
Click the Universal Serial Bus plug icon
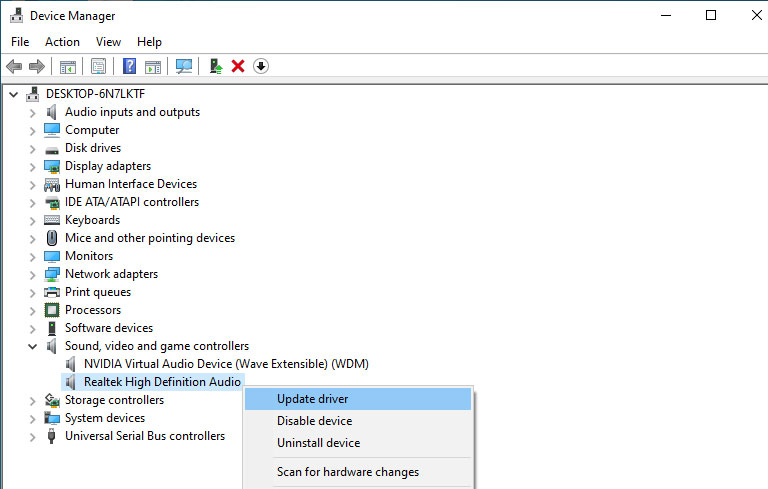[51, 436]
